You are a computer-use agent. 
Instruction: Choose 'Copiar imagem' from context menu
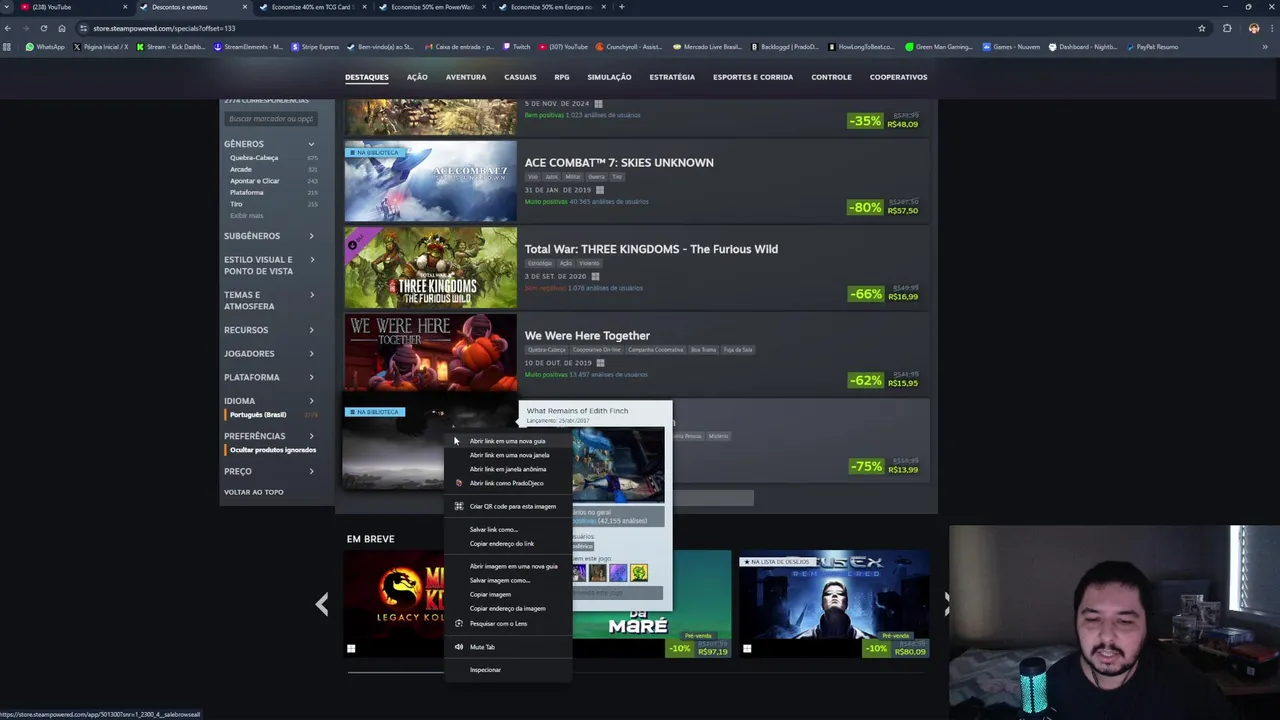(x=508, y=594)
